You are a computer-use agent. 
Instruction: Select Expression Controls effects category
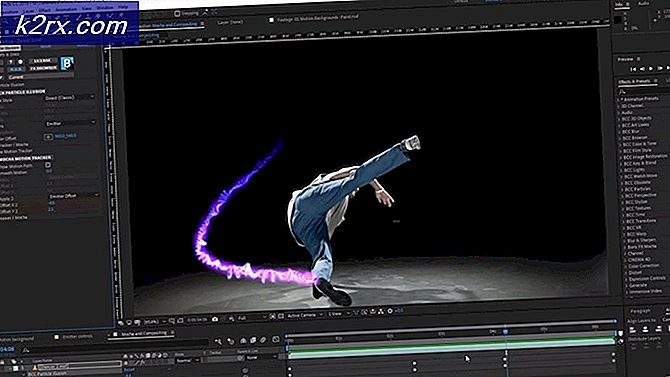point(647,278)
